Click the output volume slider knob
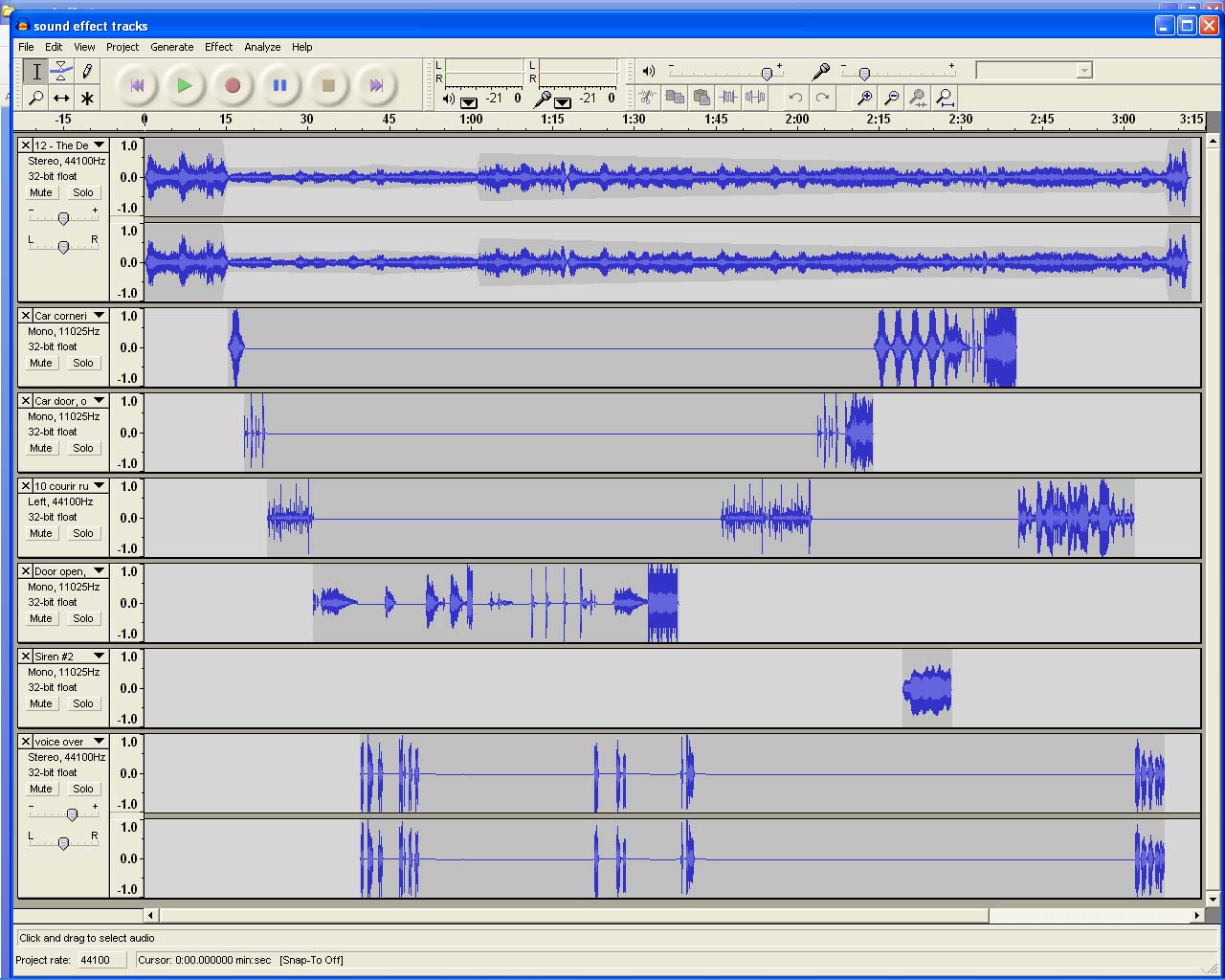 pyautogui.click(x=767, y=74)
